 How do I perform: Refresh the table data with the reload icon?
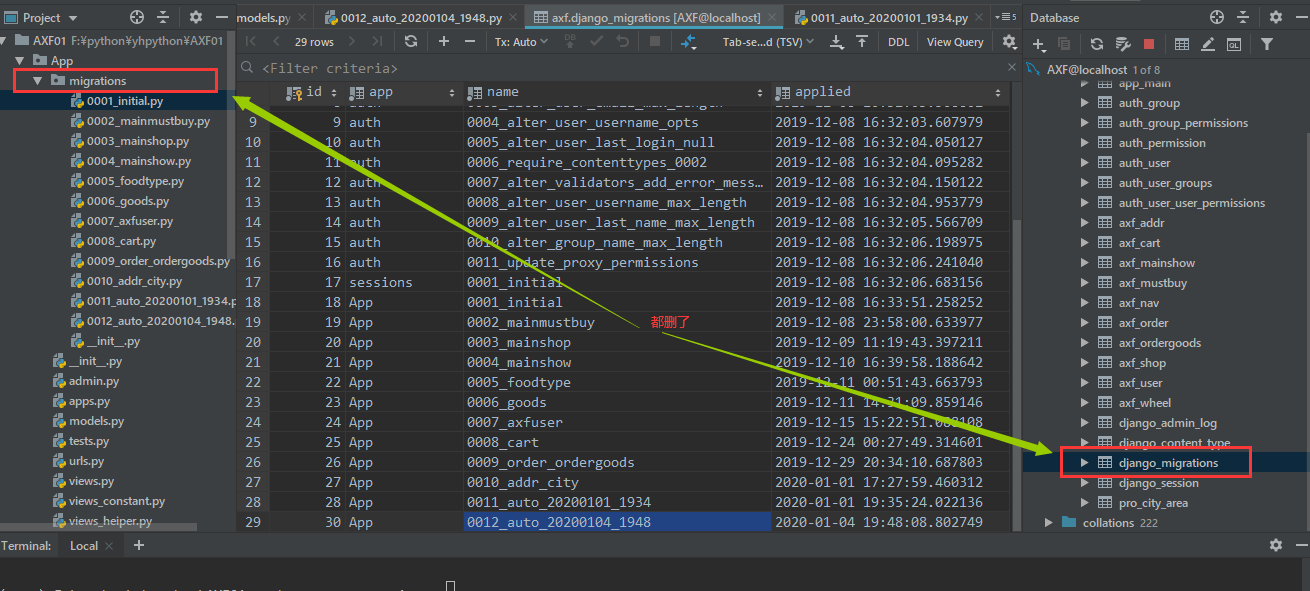click(410, 42)
